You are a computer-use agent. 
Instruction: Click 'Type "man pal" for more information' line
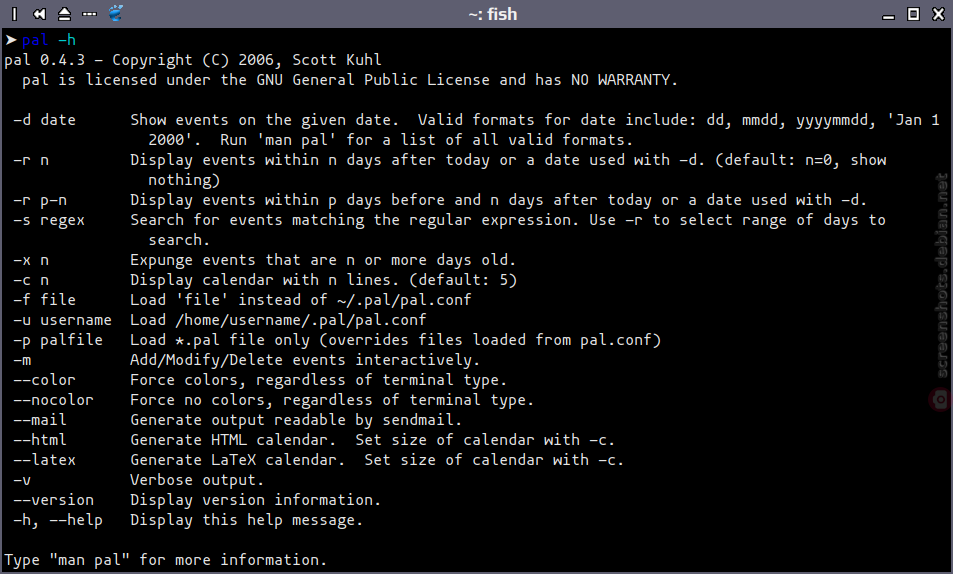click(x=165, y=560)
